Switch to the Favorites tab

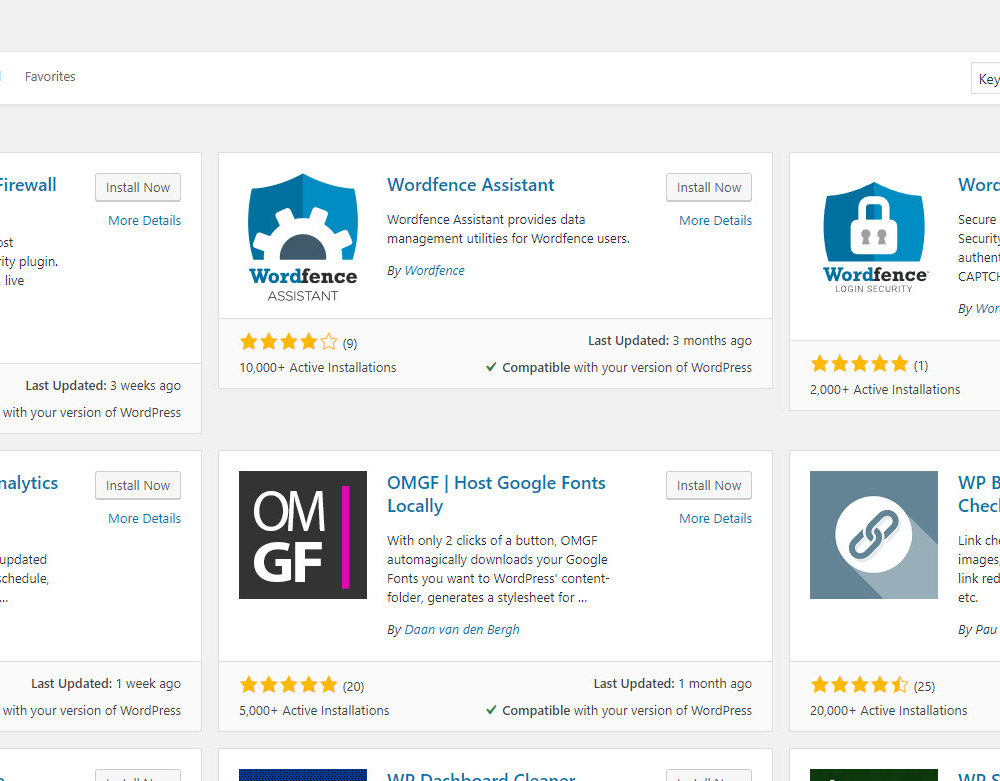50,77
